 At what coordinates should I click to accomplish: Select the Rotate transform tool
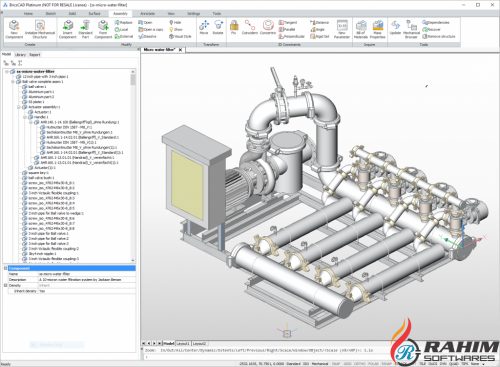pos(218,27)
